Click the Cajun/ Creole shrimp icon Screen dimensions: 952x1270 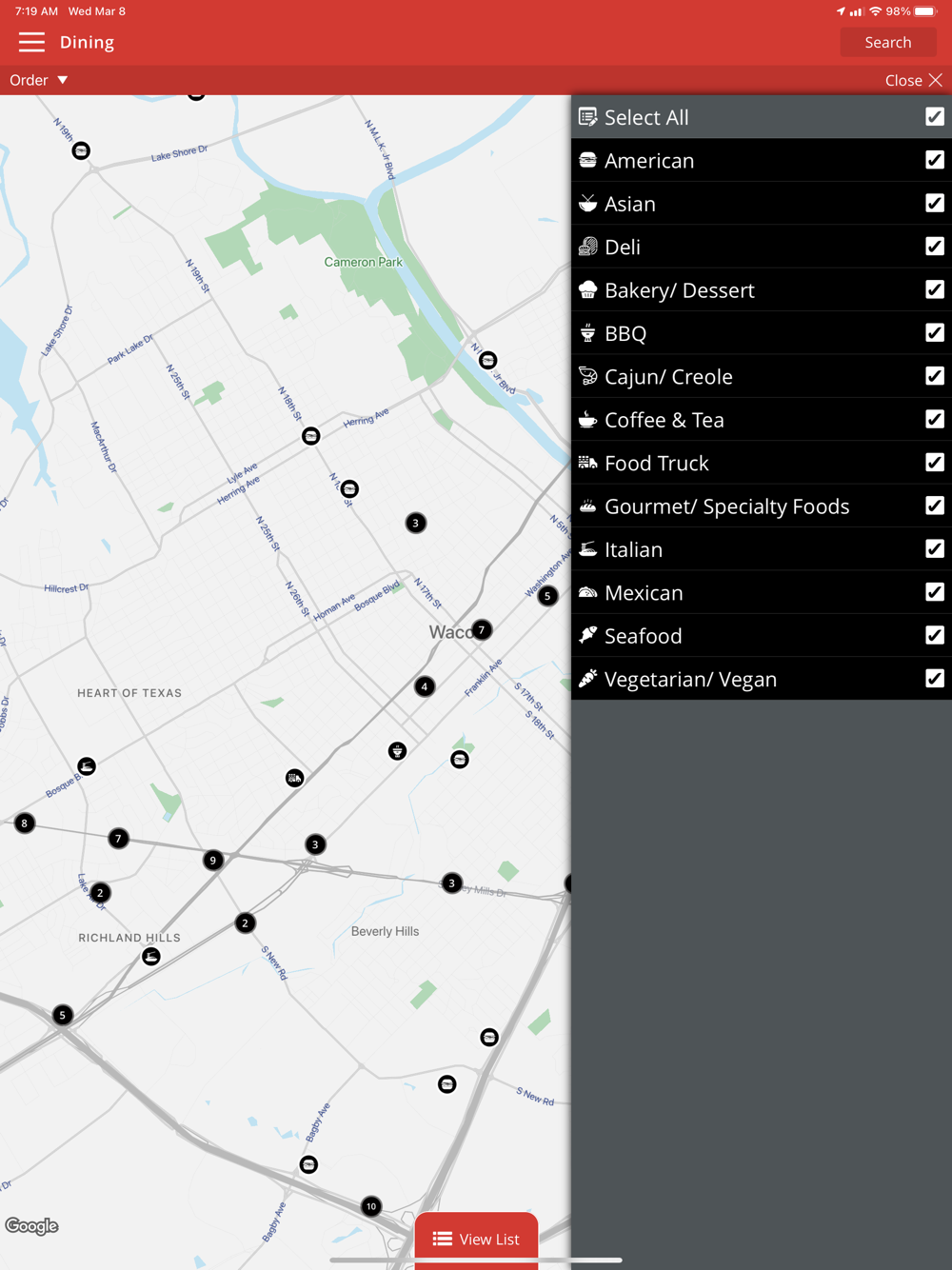point(588,376)
